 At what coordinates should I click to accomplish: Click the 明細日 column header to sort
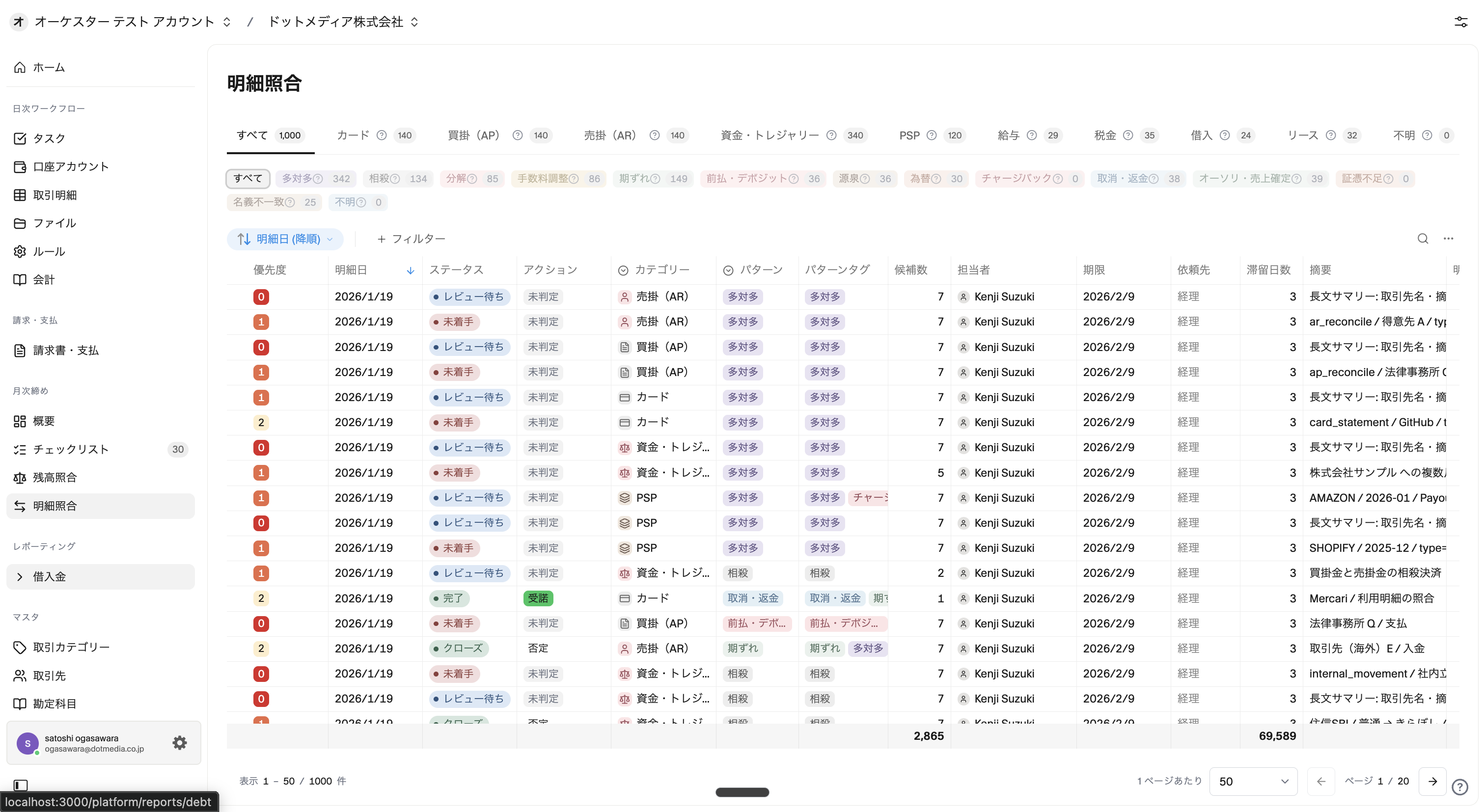[352, 270]
